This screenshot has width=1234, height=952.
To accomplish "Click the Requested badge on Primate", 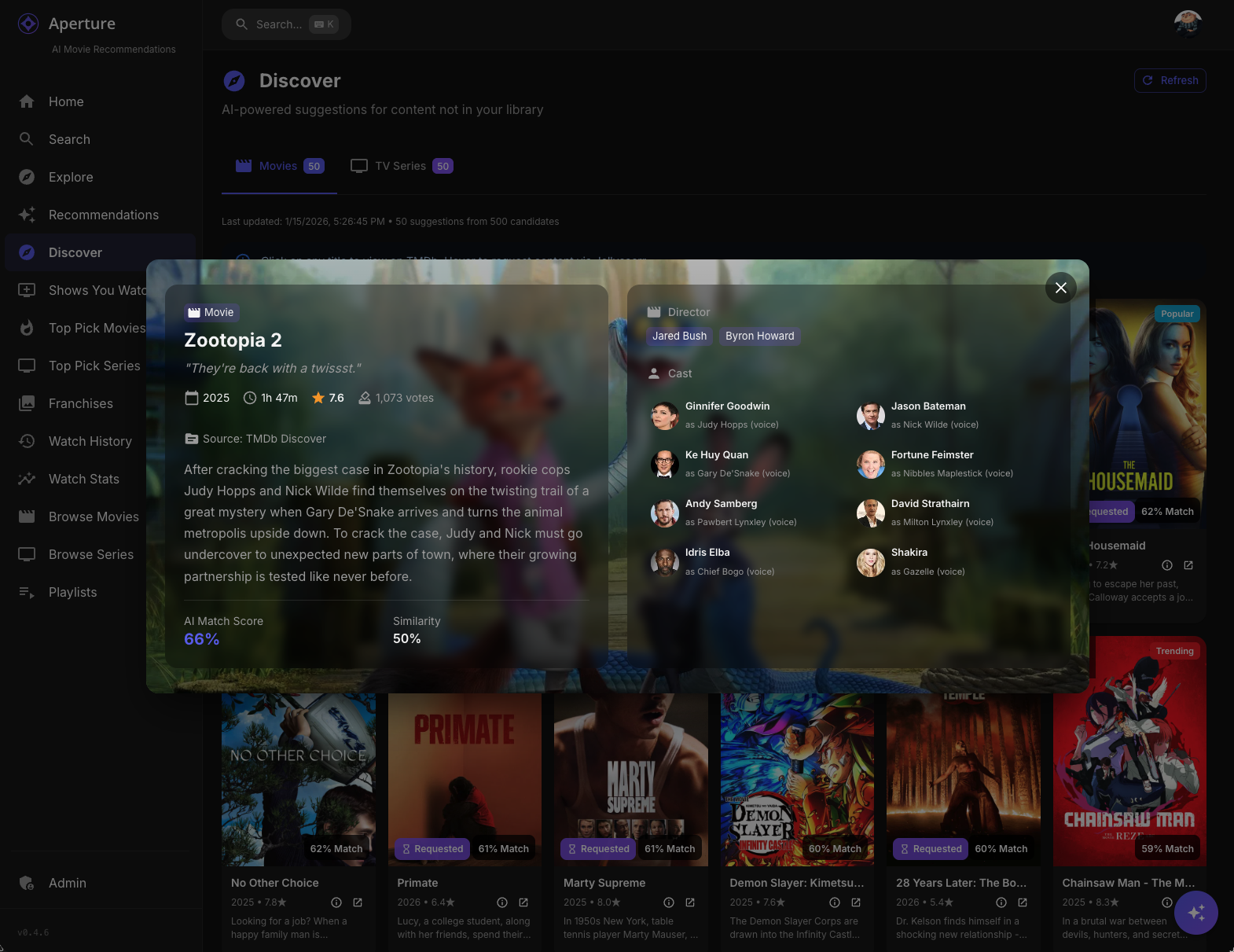I will pyautogui.click(x=432, y=849).
